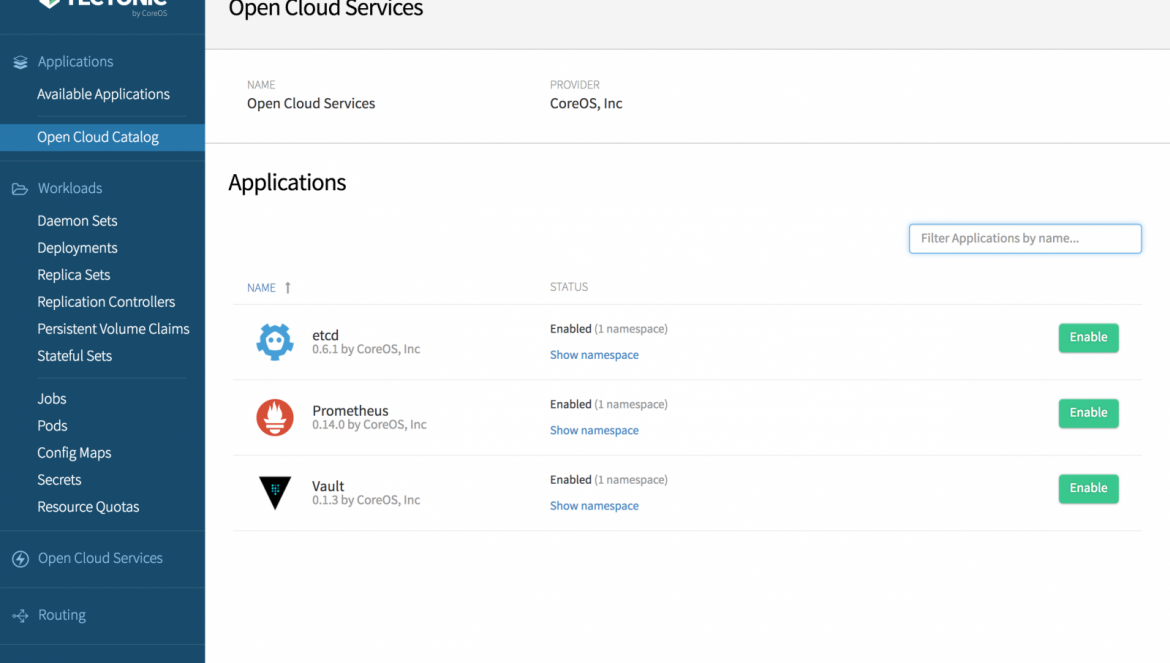Click the Open Cloud Services lightning icon

20,559
